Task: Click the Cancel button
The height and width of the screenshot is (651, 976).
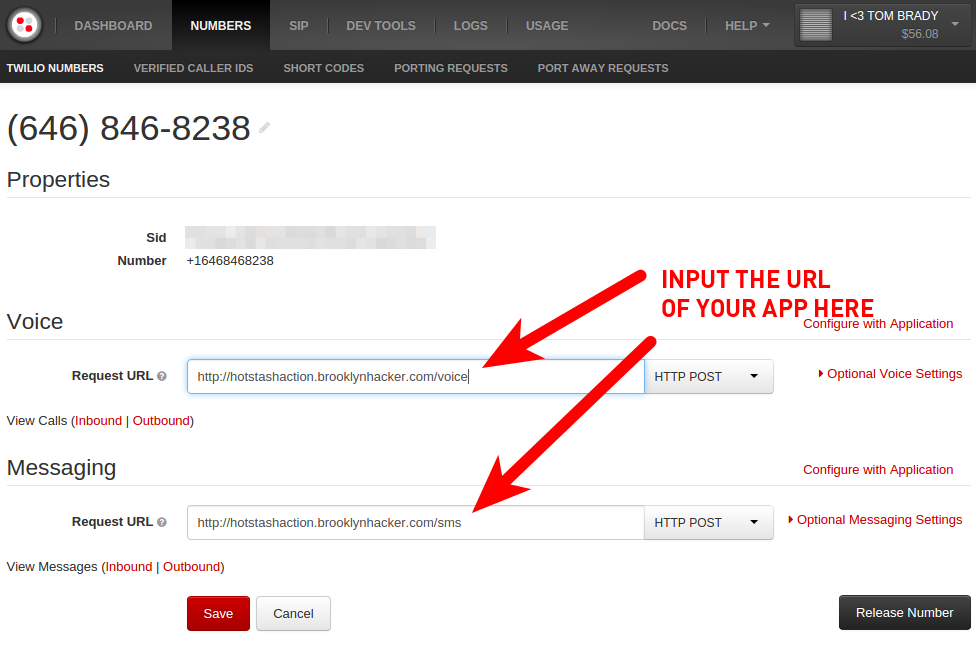Action: 293,614
